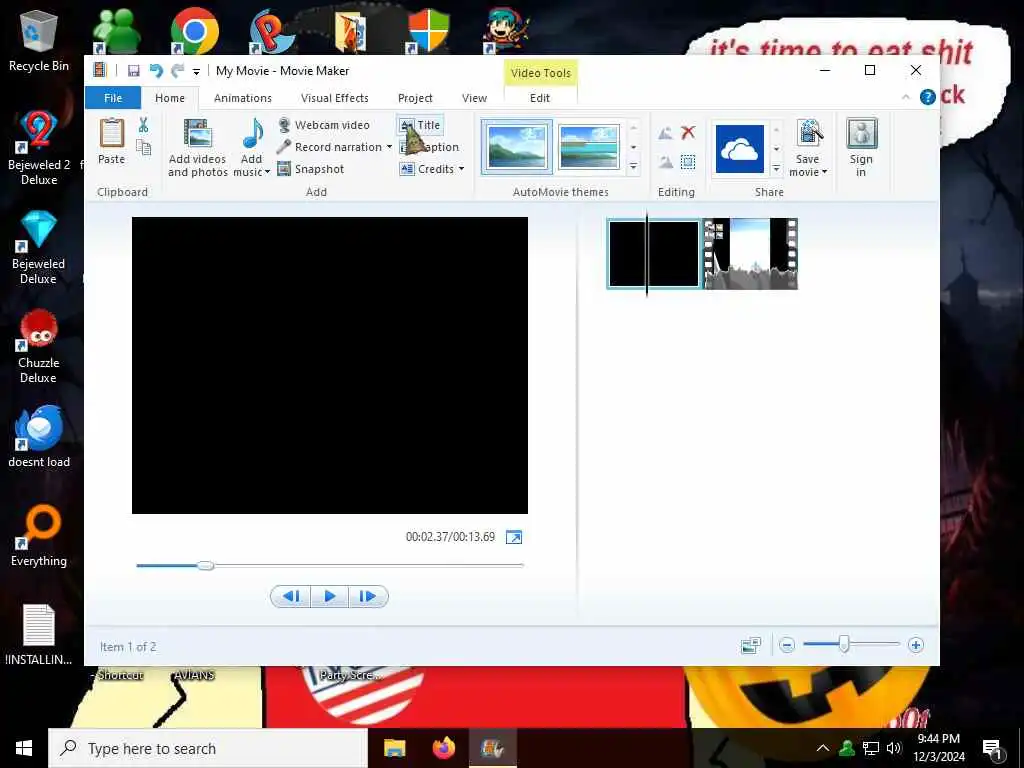Expand the Share destinations gallery
This screenshot has height=768, width=1024.
[x=776, y=168]
